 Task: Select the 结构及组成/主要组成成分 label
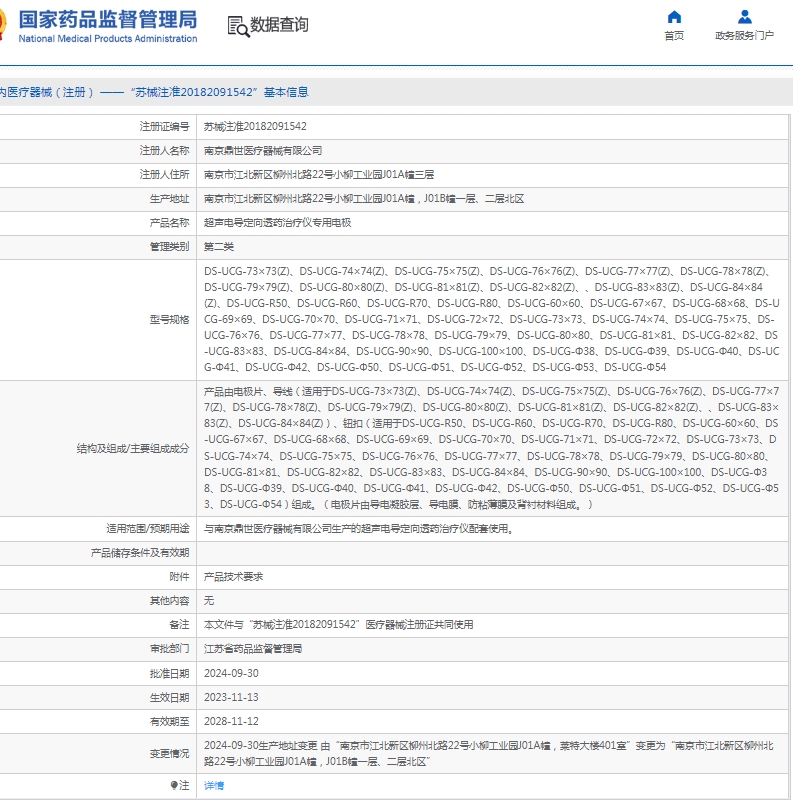(133, 449)
